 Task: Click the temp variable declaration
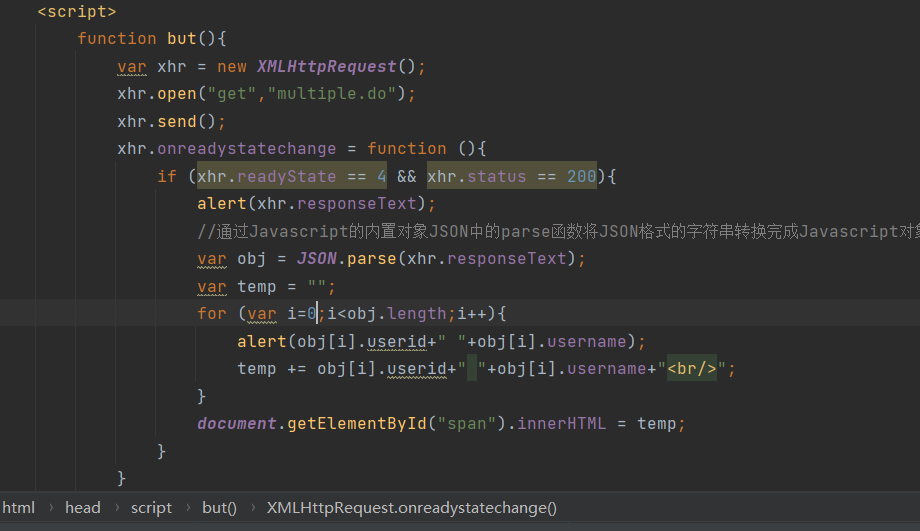click(x=266, y=286)
